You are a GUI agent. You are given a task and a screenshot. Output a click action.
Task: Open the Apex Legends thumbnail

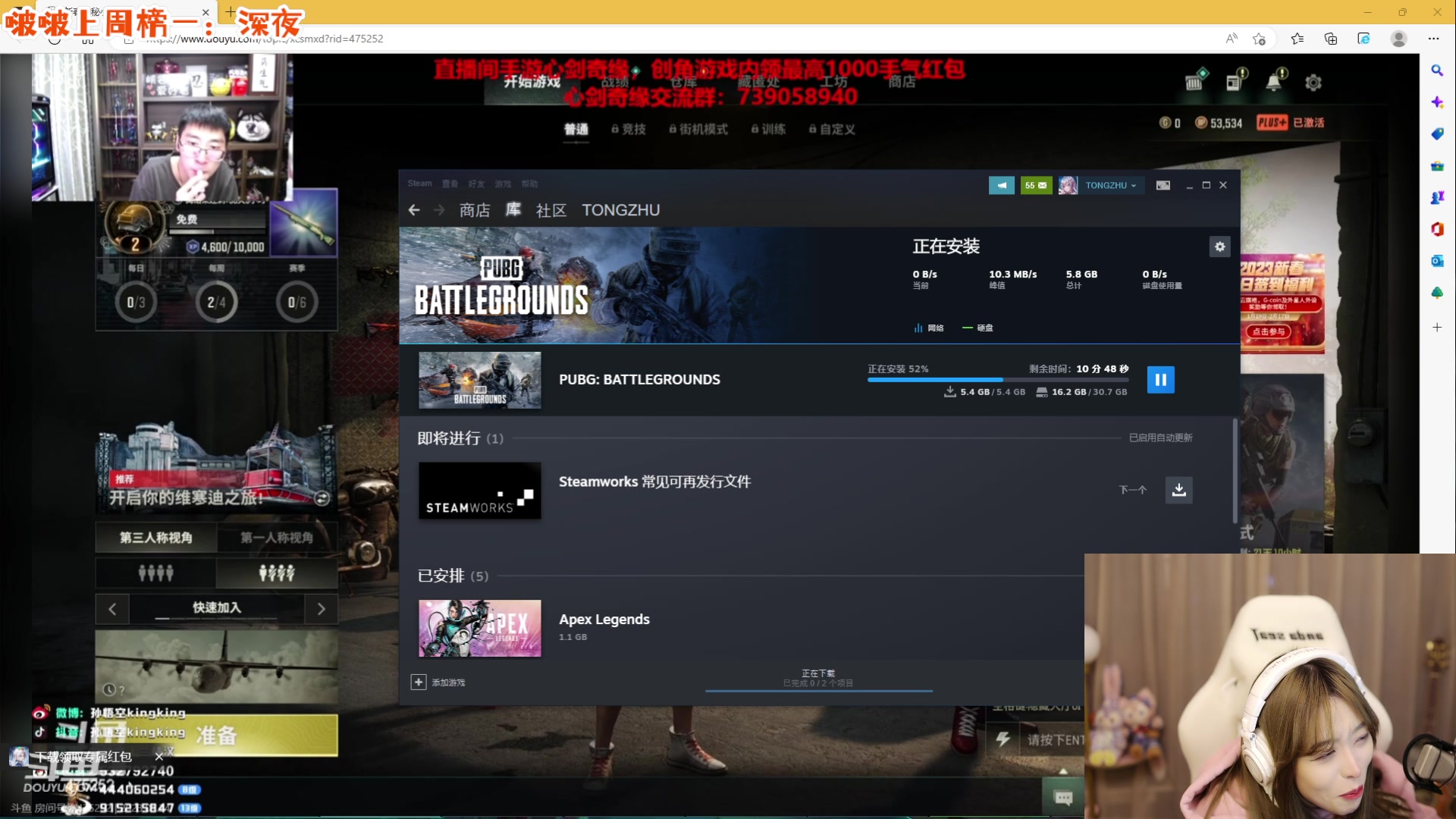click(480, 628)
